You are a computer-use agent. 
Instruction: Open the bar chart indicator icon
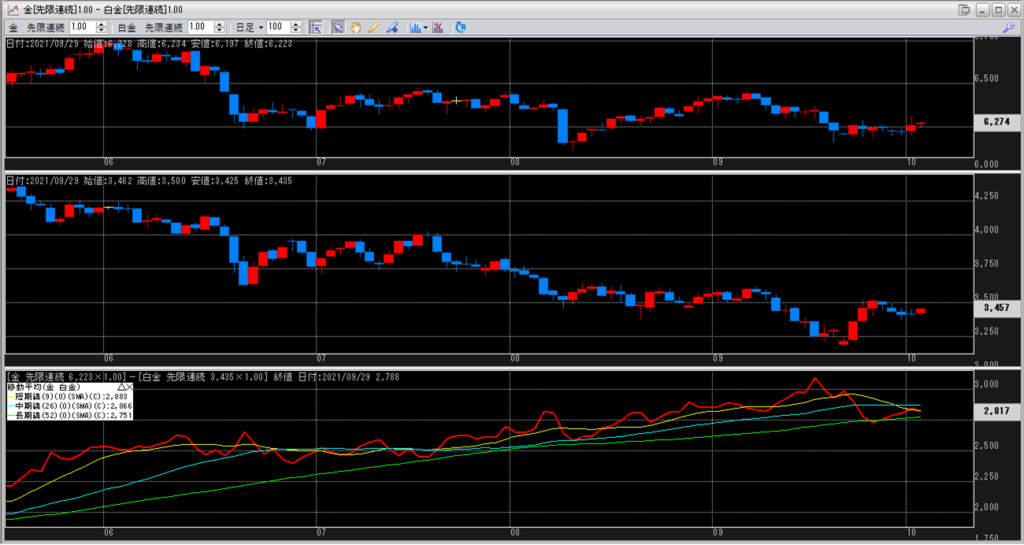click(x=413, y=26)
